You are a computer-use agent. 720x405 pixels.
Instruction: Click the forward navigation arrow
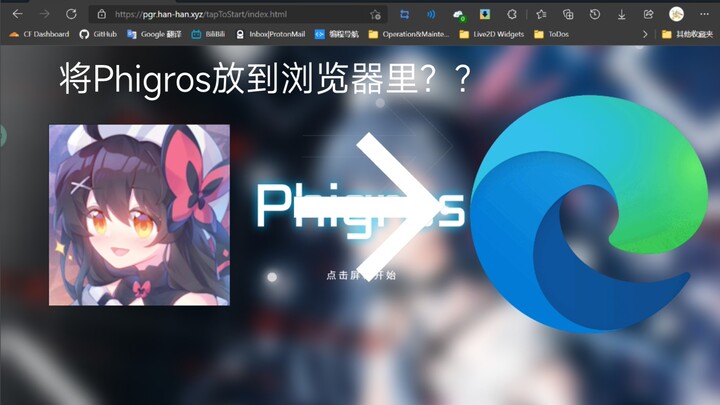45,14
